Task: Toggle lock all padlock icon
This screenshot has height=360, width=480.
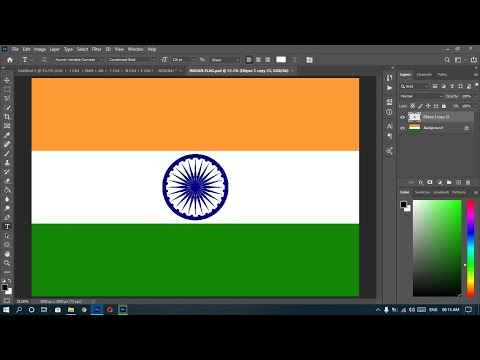Action: [444, 106]
